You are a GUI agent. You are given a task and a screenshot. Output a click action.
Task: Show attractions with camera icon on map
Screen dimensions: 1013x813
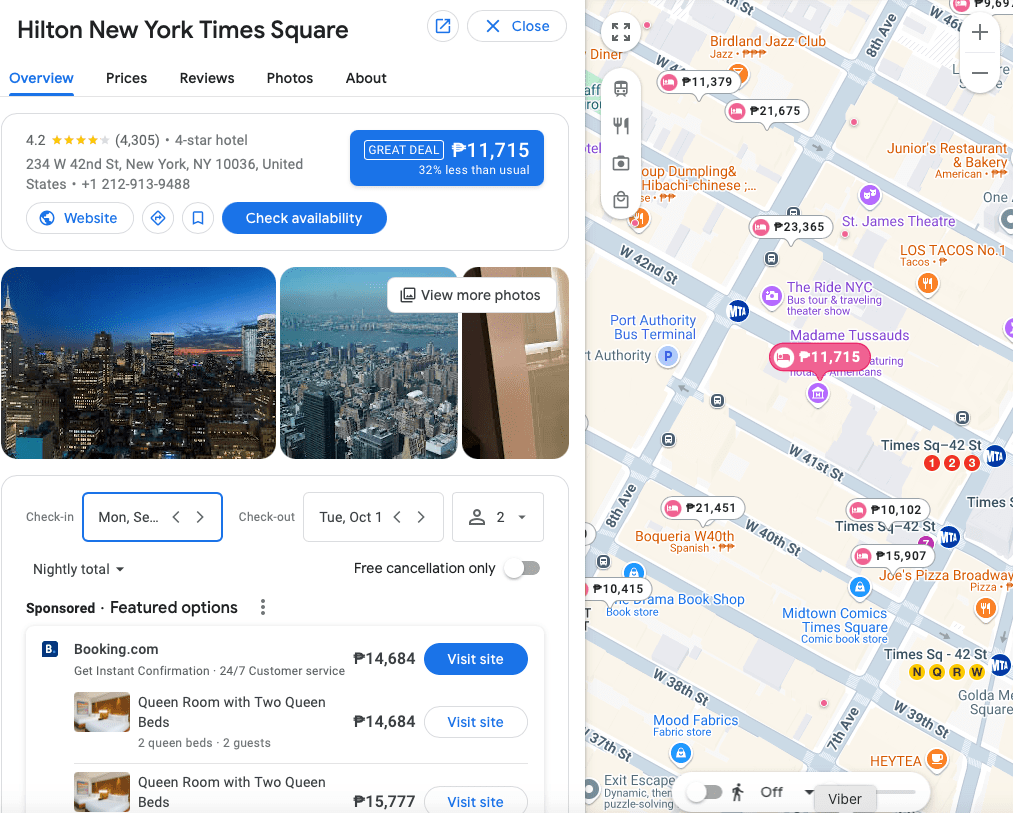[x=621, y=163]
